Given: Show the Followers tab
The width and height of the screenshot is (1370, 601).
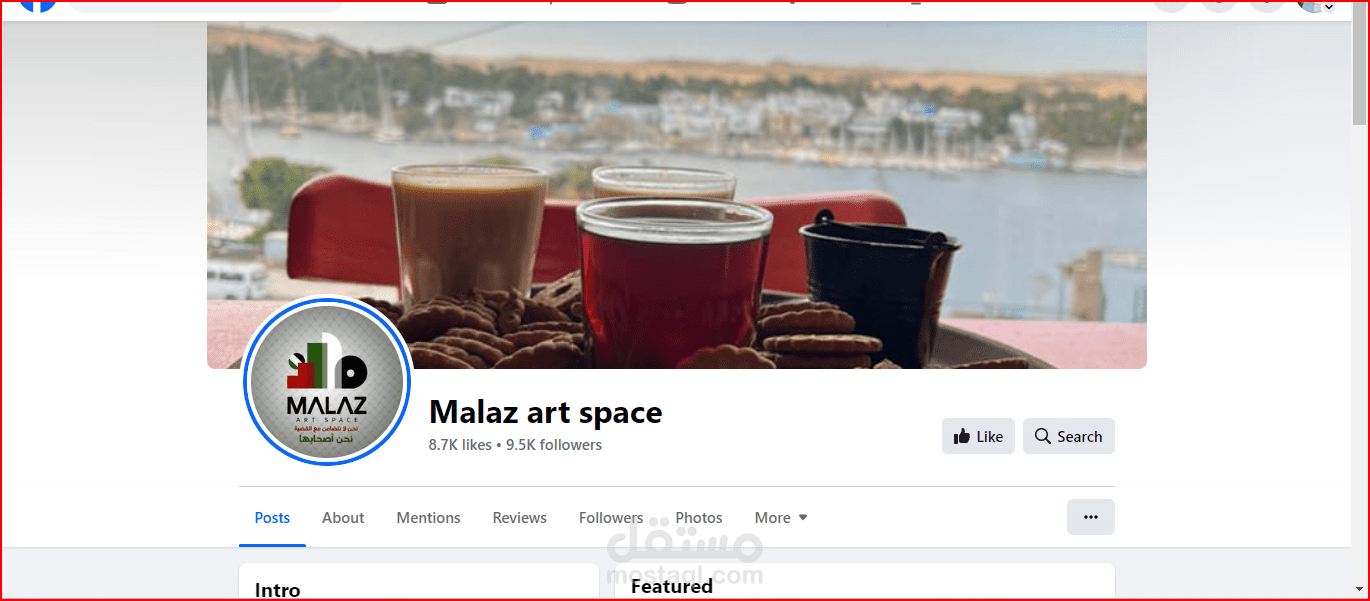Looking at the screenshot, I should pyautogui.click(x=611, y=518).
